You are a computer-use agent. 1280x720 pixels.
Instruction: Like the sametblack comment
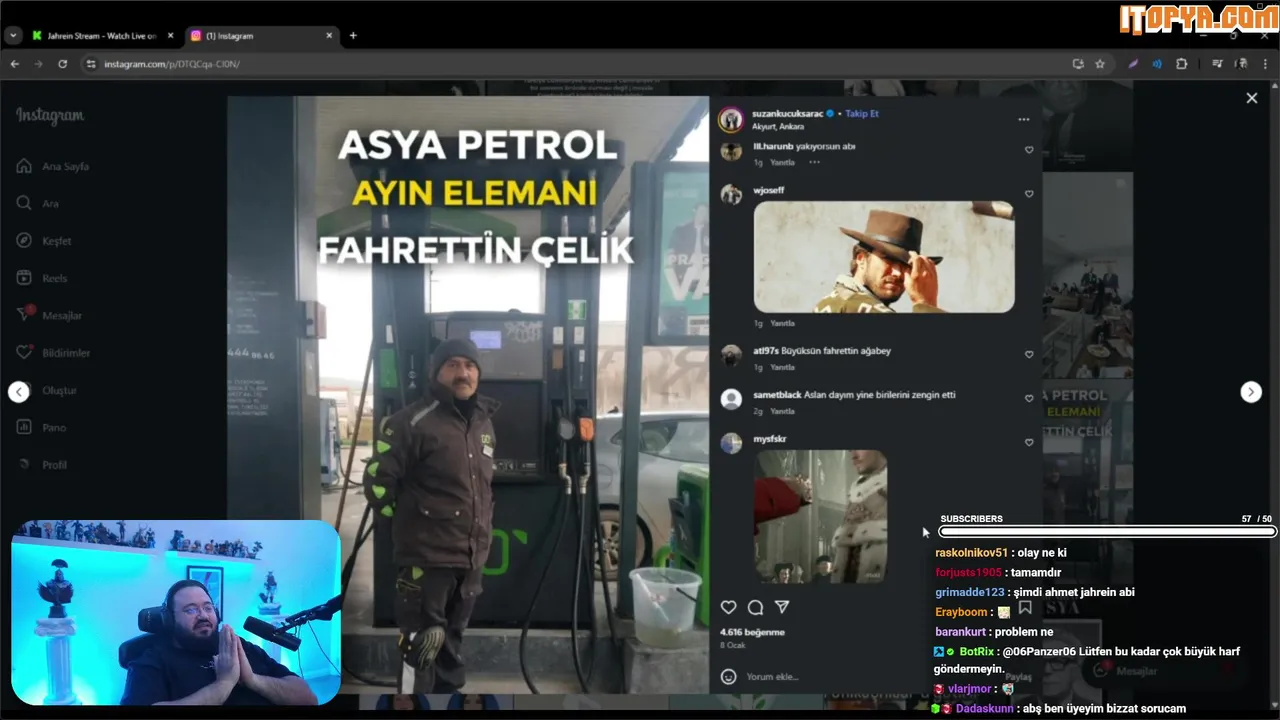coord(1028,398)
